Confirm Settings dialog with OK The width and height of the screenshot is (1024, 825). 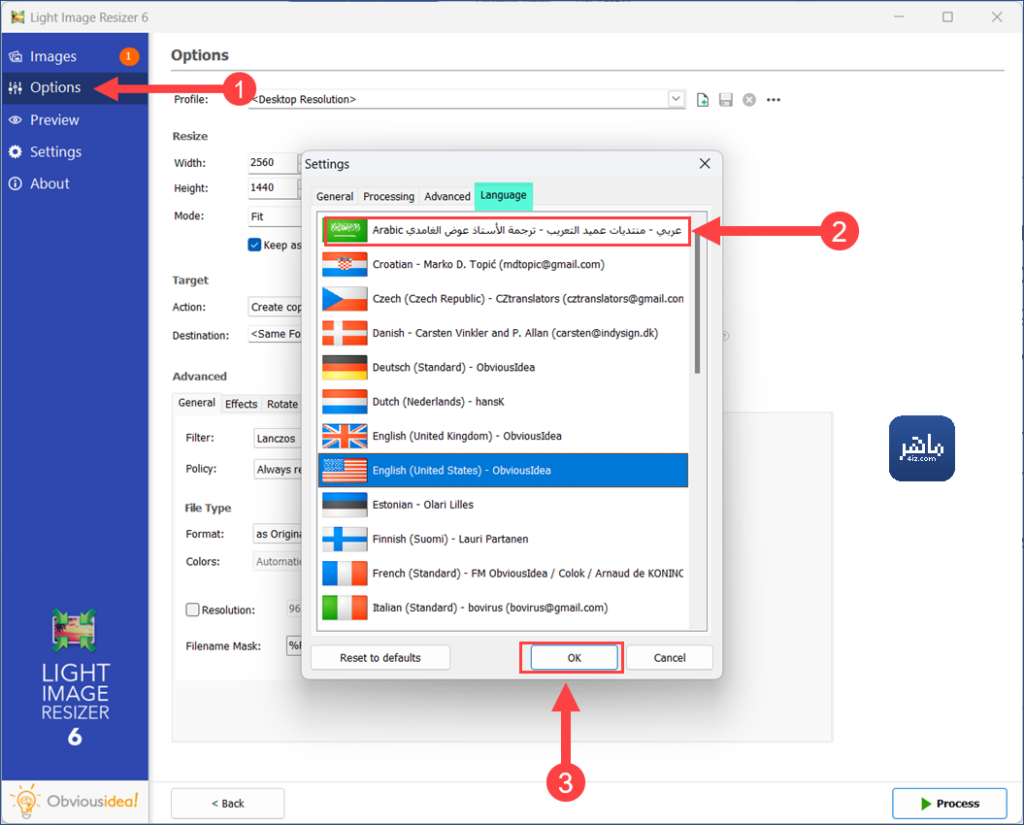(x=574, y=658)
